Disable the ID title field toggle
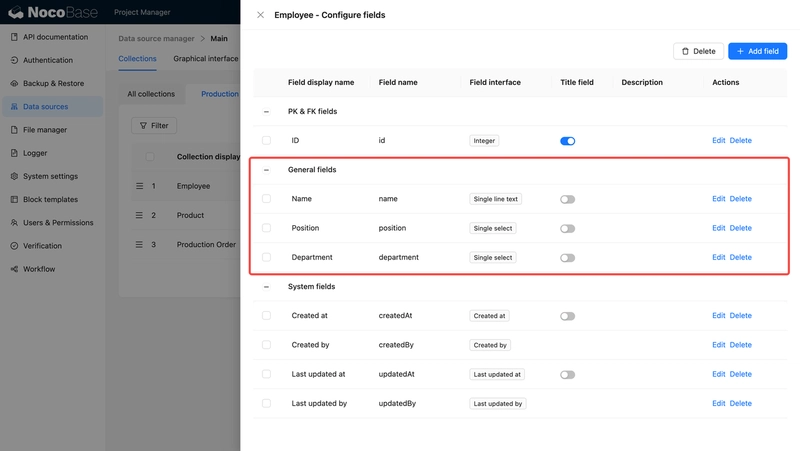Image resolution: width=800 pixels, height=451 pixels. coord(567,141)
